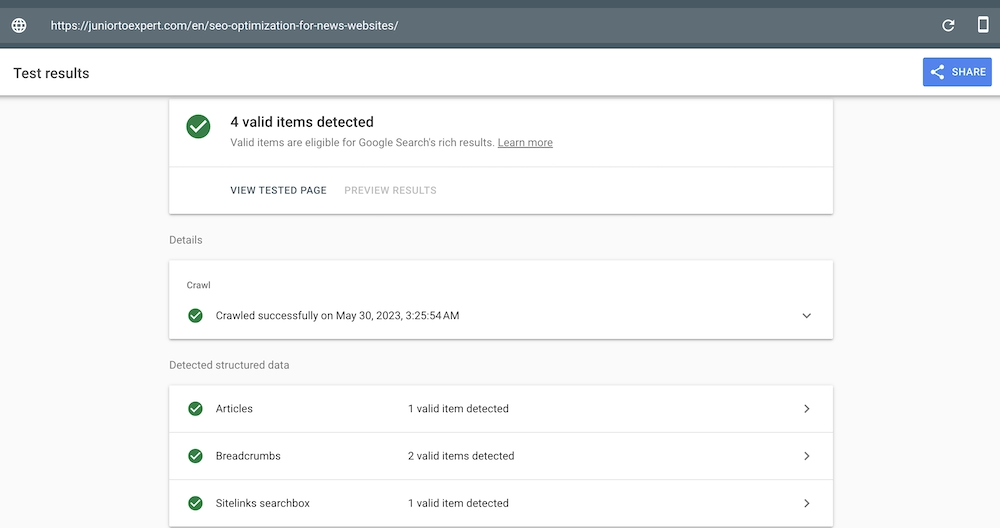Click the green check icon next to Breadcrumbs
This screenshot has height=528, width=1000.
coord(196,456)
